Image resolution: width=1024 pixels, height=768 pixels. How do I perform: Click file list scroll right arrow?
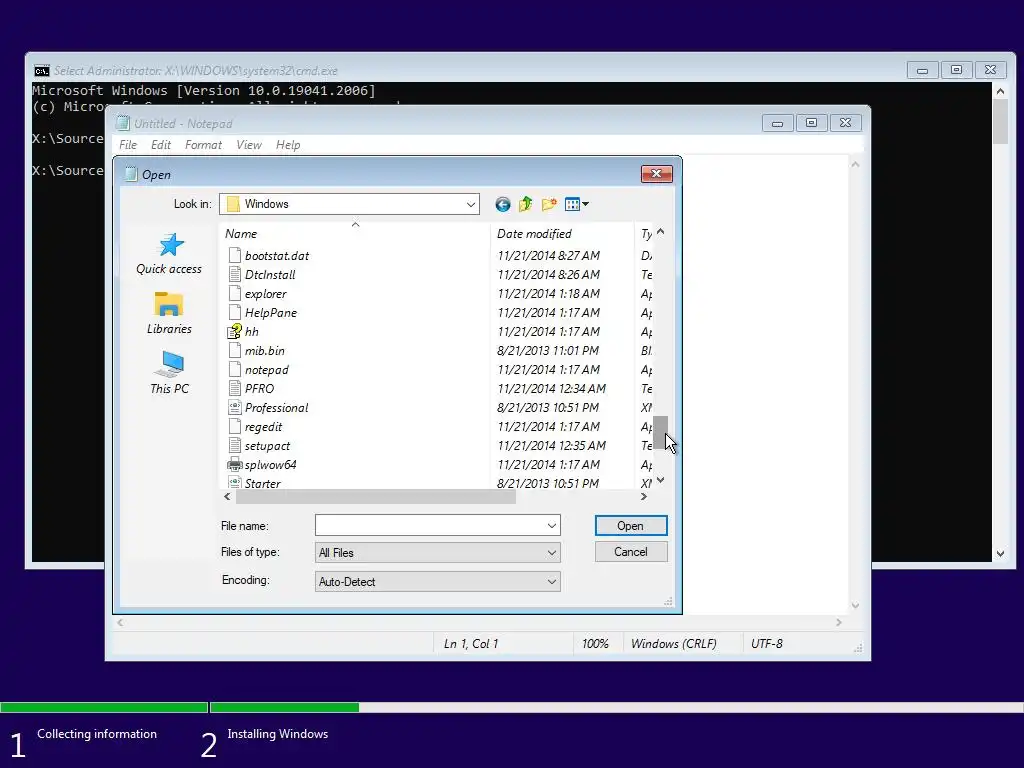click(644, 496)
